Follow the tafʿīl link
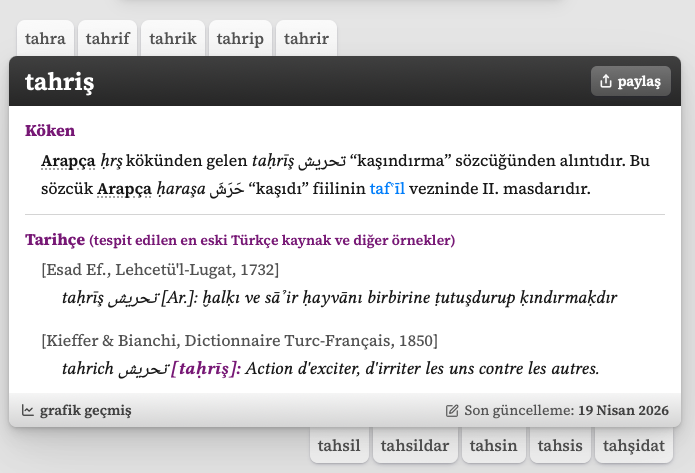The height and width of the screenshot is (473, 695). 387,188
